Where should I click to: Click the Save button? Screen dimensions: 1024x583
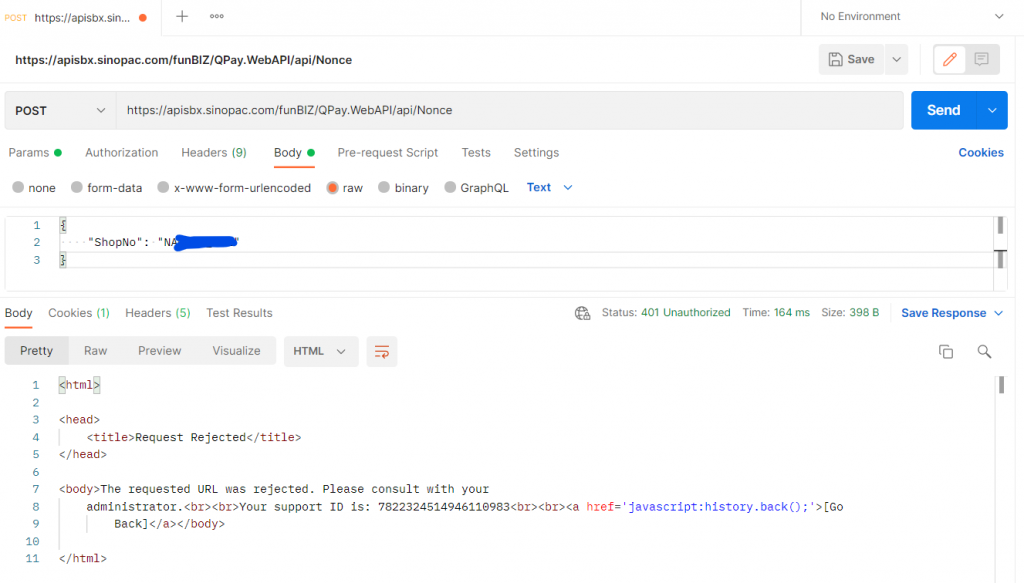click(852, 59)
